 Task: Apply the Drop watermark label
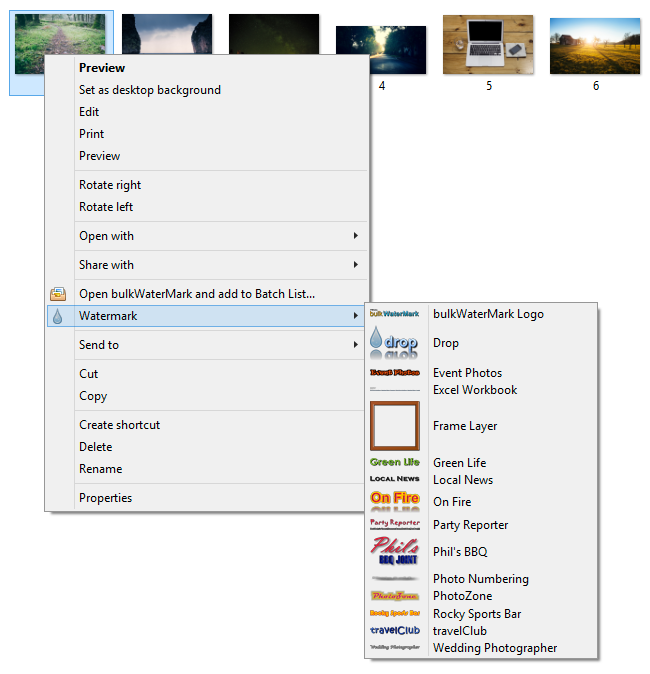[x=445, y=343]
